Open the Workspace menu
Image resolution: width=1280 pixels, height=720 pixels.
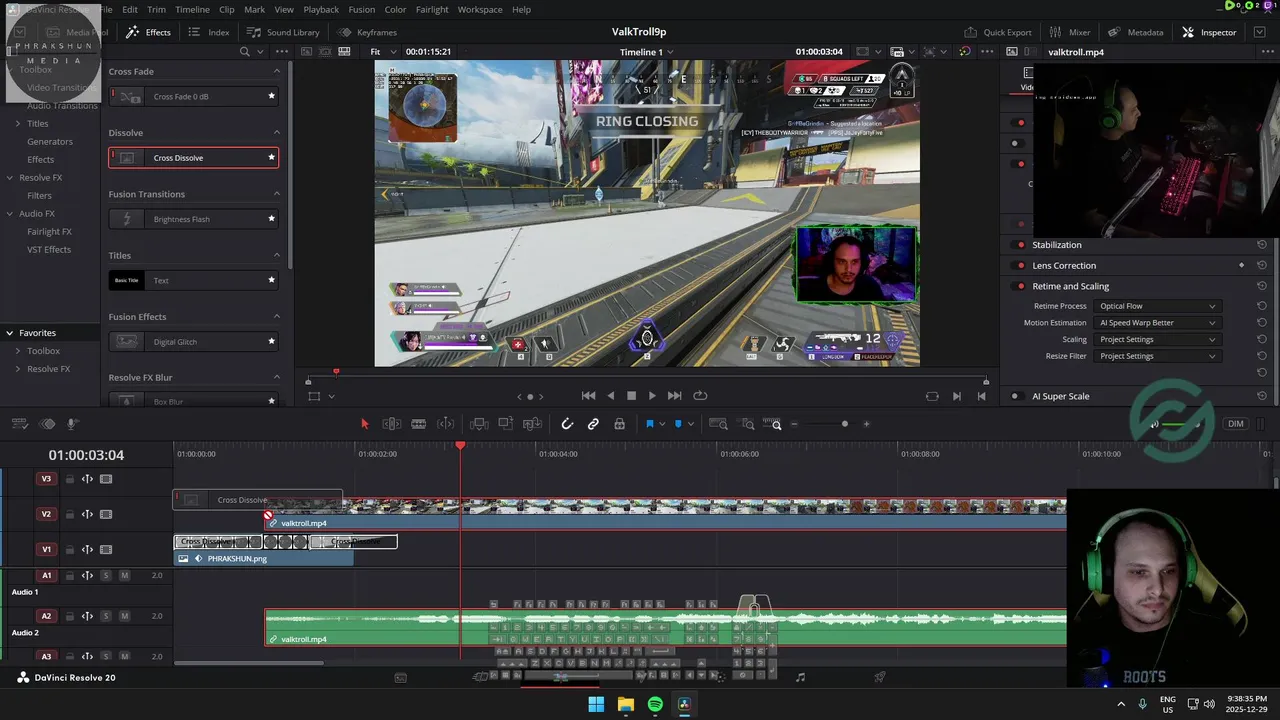coord(480,9)
